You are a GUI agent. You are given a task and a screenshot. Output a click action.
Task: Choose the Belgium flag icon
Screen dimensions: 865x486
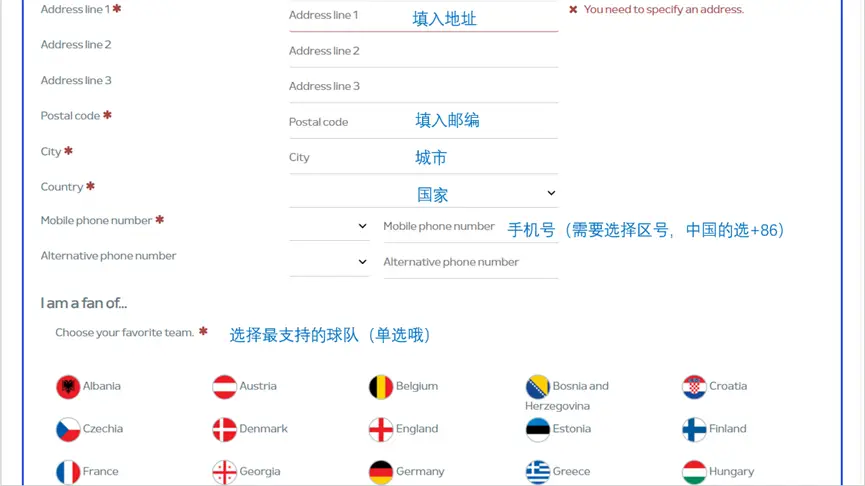(381, 387)
